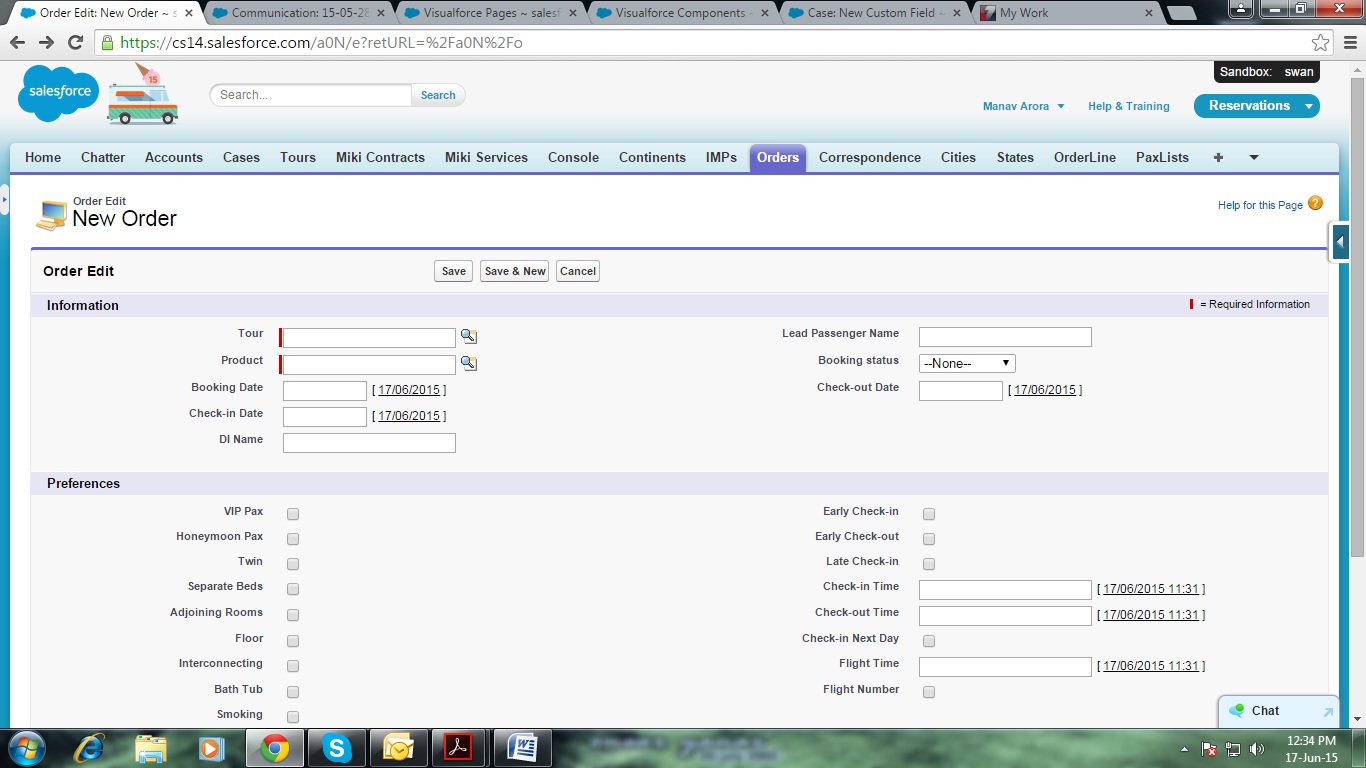Click the Flight Time 17/06/2015 11:31 link

coord(1151,666)
